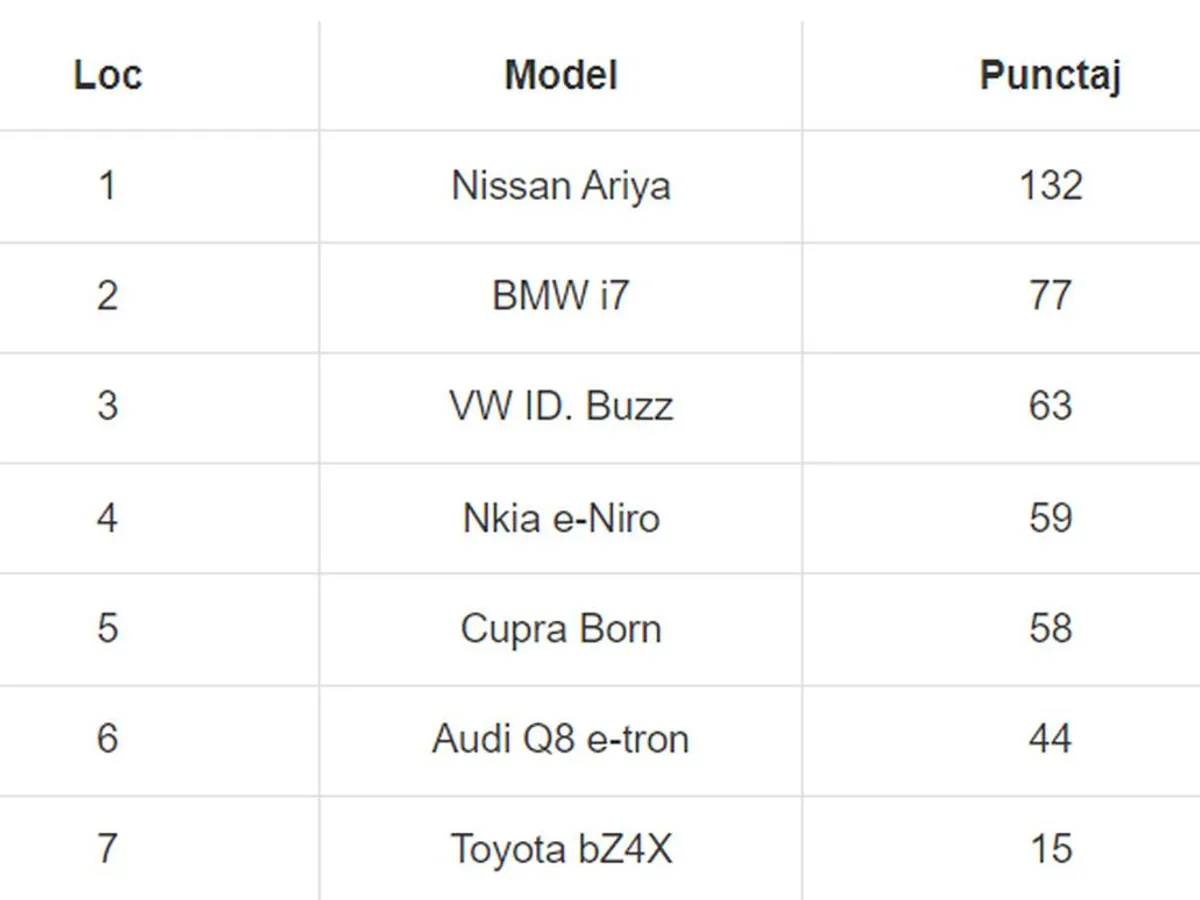Screen dimensions: 1200x900
Task: Click rank number 1 in Loc column
Action: click(107, 186)
